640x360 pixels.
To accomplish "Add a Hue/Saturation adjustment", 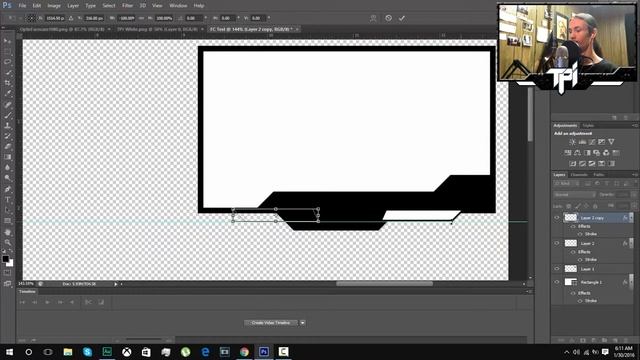I will coord(568,153).
